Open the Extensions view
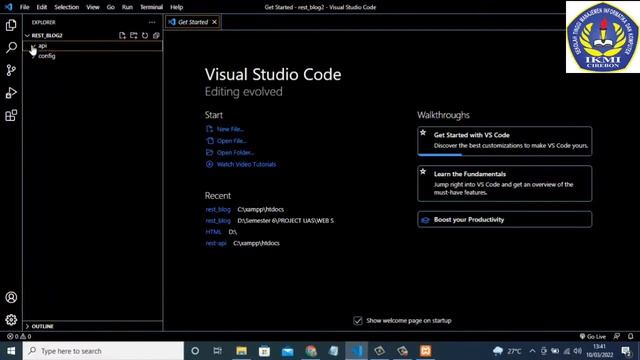Screen dimensions: 640x360 click(x=11, y=116)
